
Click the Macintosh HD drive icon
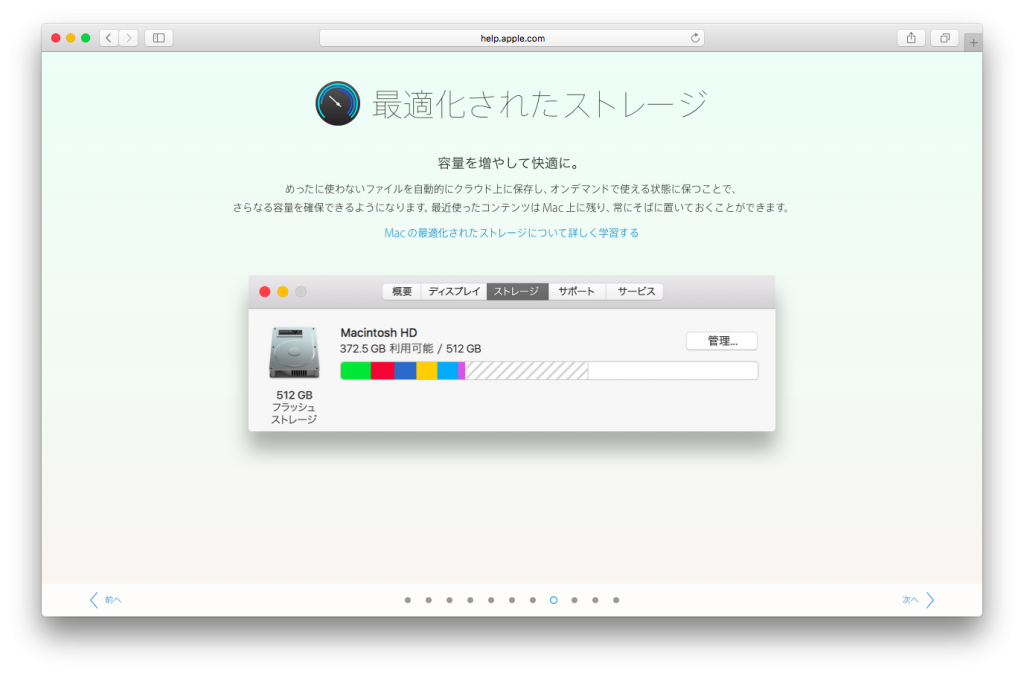coord(293,353)
